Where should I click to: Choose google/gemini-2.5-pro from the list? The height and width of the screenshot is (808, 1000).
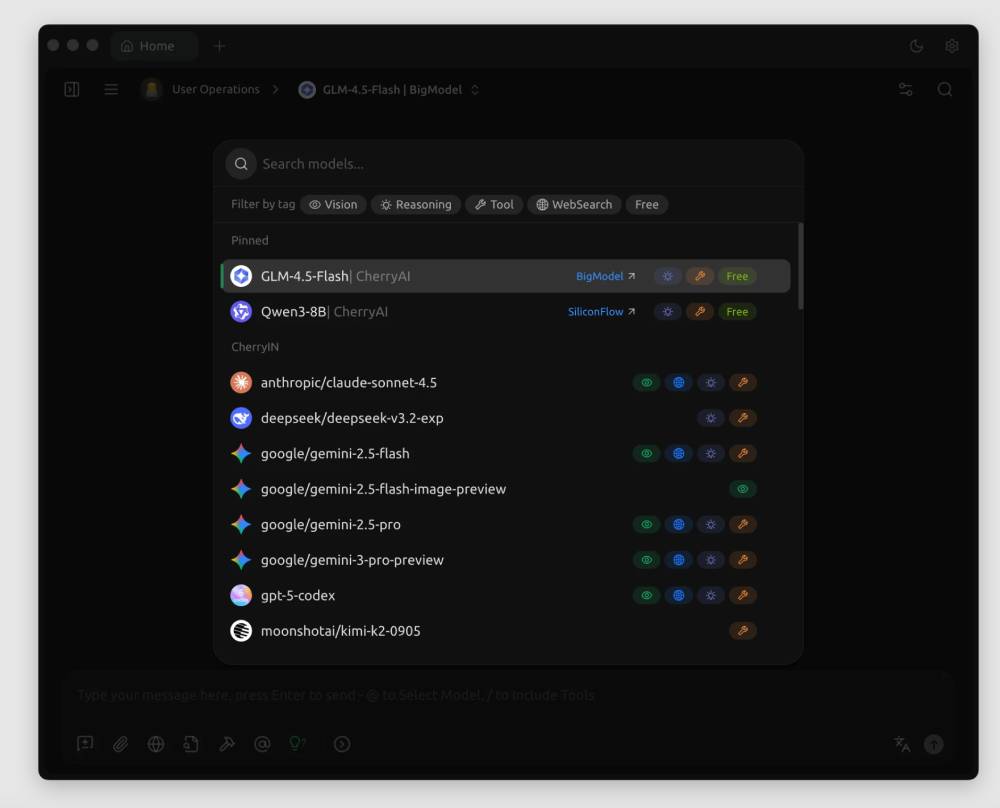point(330,525)
